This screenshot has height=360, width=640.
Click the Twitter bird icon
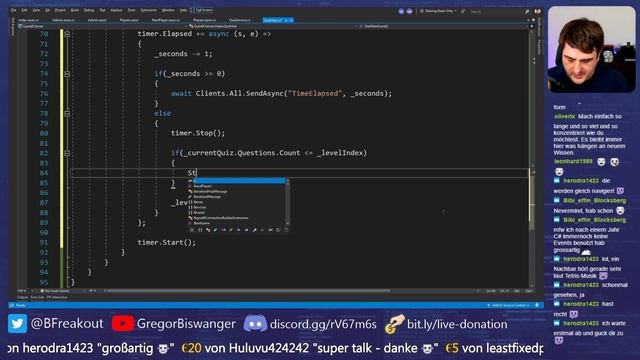point(17,324)
